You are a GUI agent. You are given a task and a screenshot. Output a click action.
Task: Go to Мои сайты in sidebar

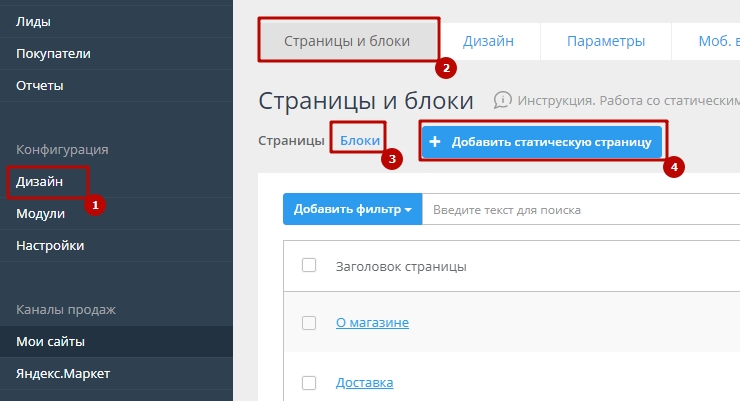tap(50, 342)
